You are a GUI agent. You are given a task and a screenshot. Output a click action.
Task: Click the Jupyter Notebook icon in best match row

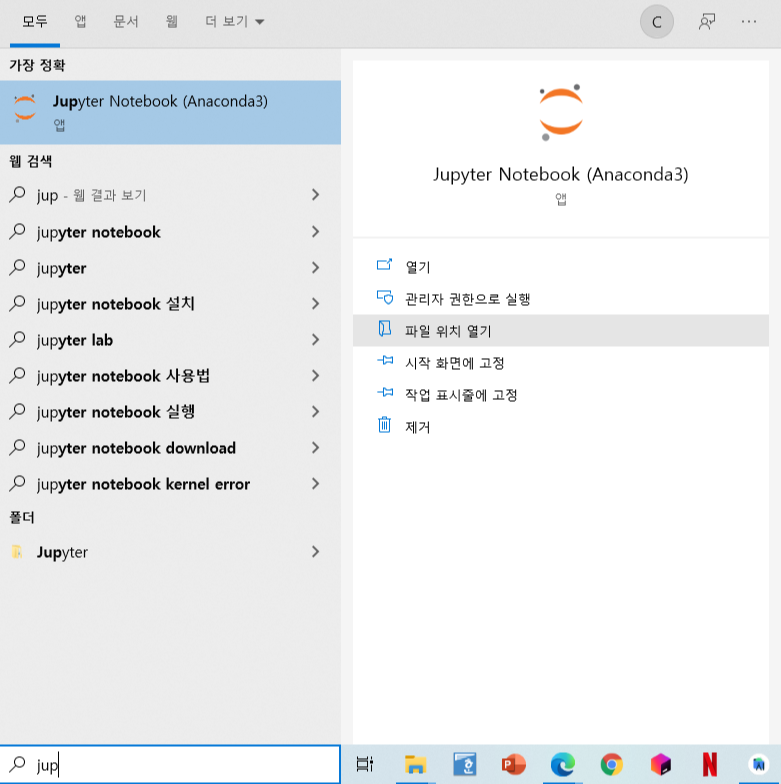click(24, 108)
